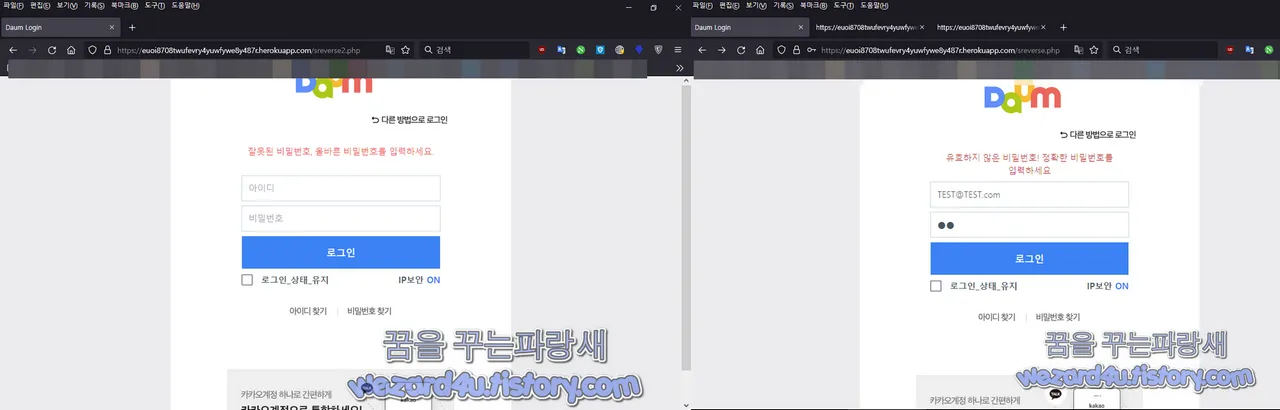
Task: Switch to second https://euoi8708 tab in right window
Action: 990,27
